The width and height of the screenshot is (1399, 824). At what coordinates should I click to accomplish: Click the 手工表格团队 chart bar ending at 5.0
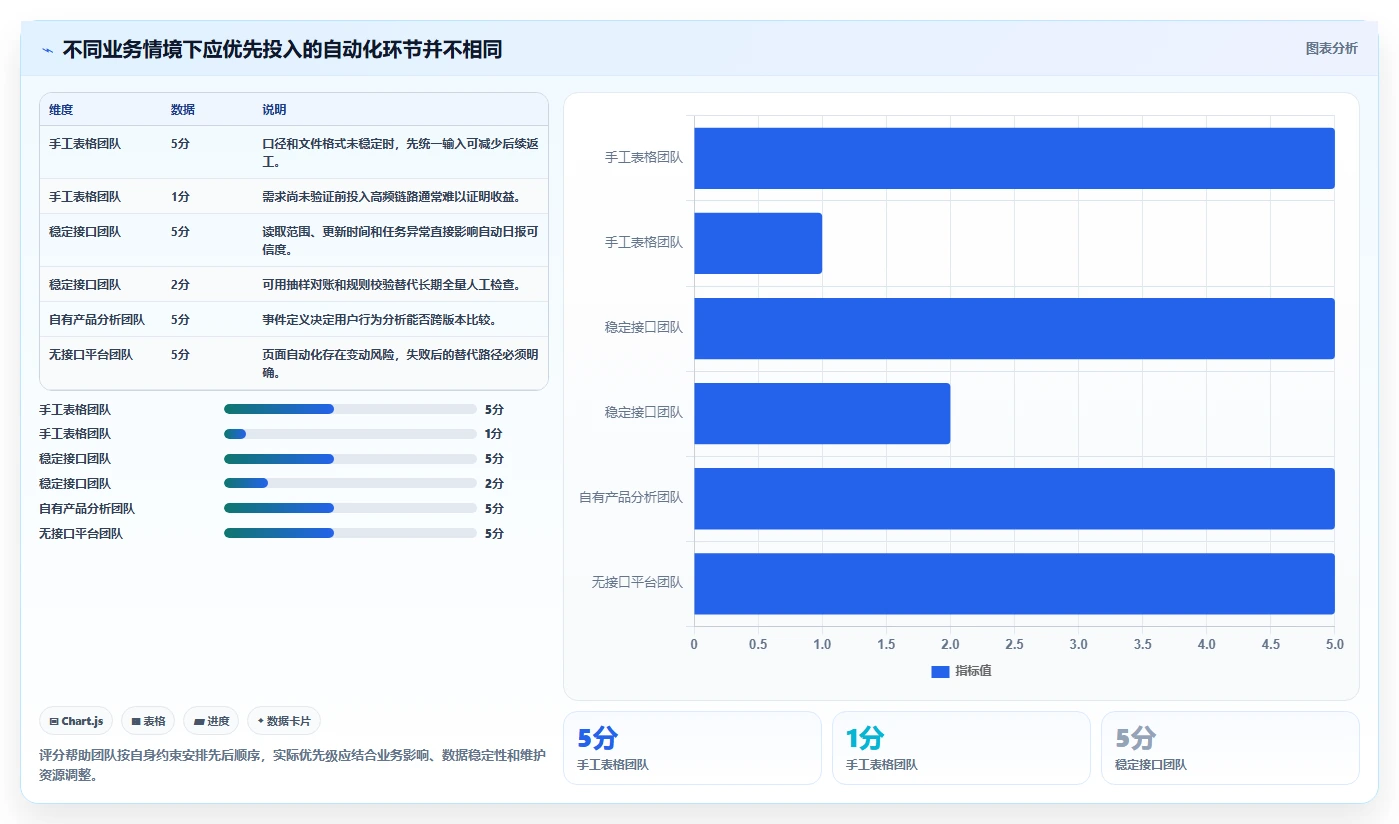(1014, 158)
